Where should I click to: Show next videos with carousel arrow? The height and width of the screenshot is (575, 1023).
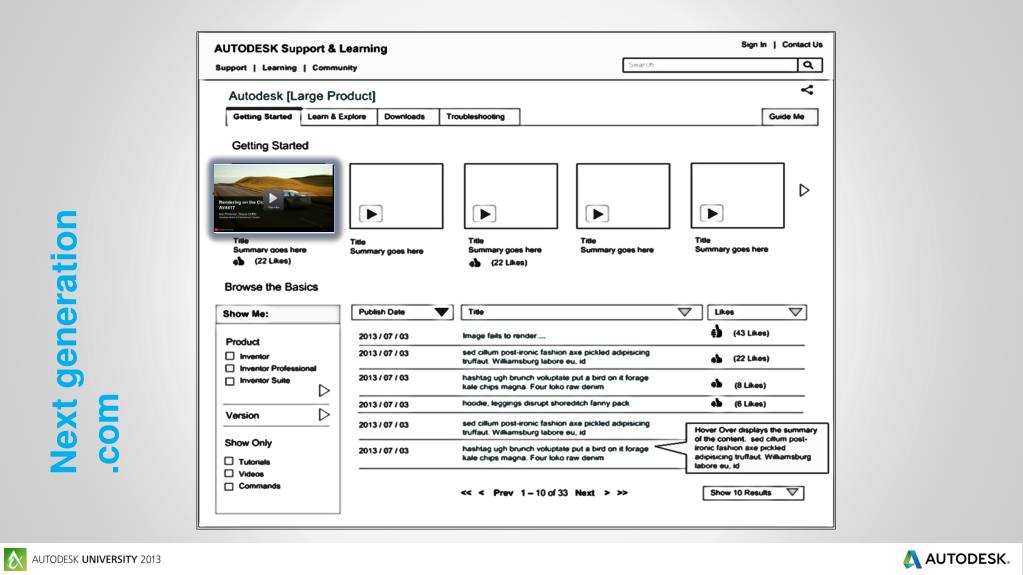tap(804, 190)
